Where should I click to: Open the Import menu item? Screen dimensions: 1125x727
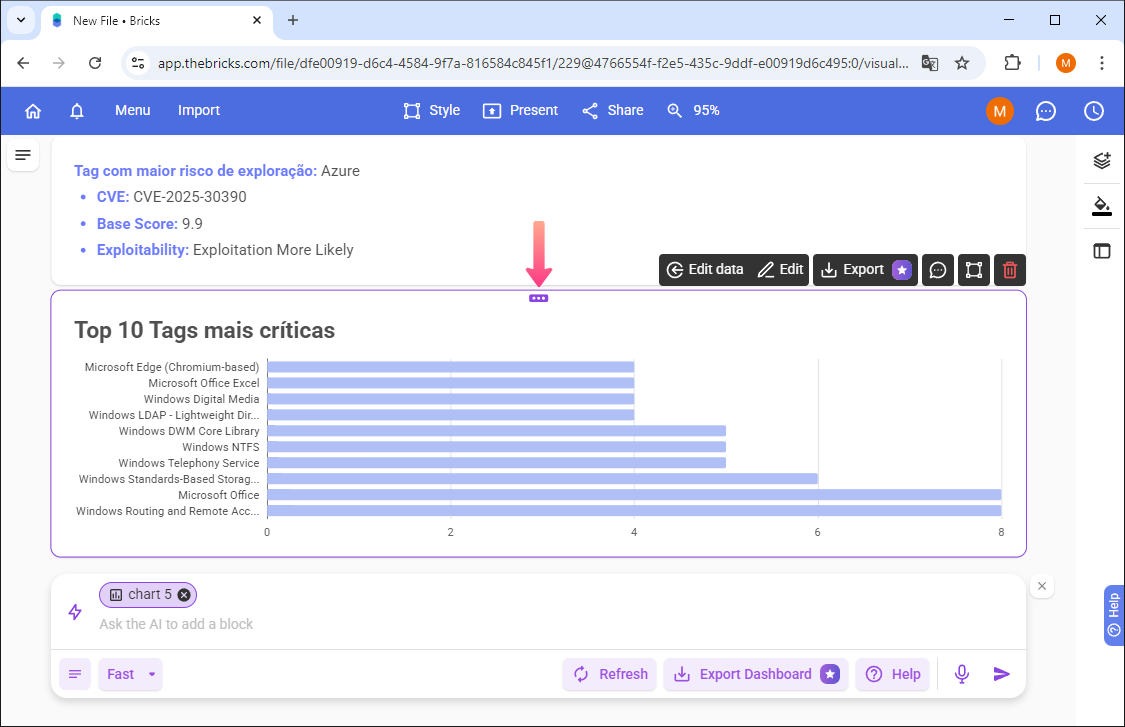199,111
